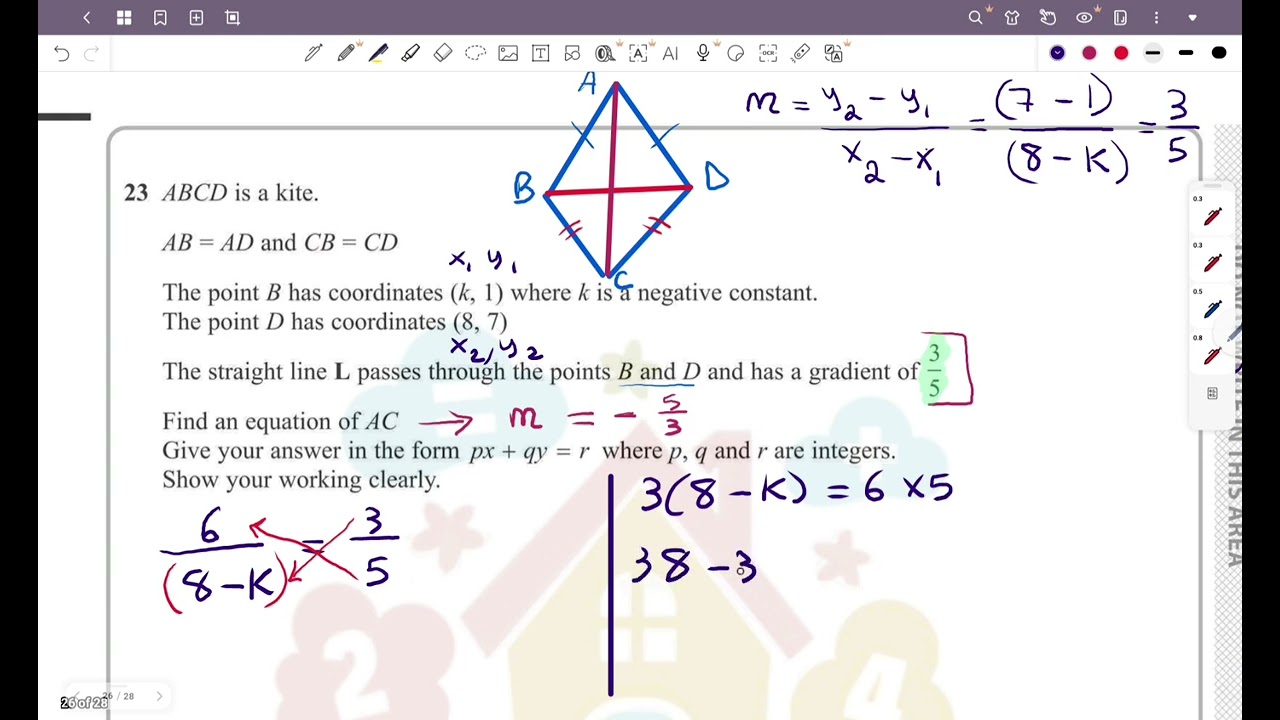This screenshot has height=720, width=1280.
Task: Click the text "Show your working clearly."
Action: [301, 480]
